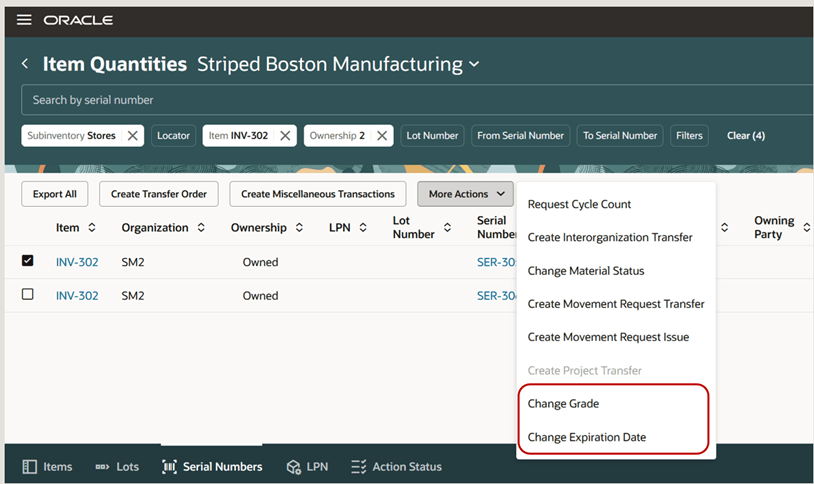Screen dimensions: 814x484
Task: Open the first row serial number link
Action: 496,262
